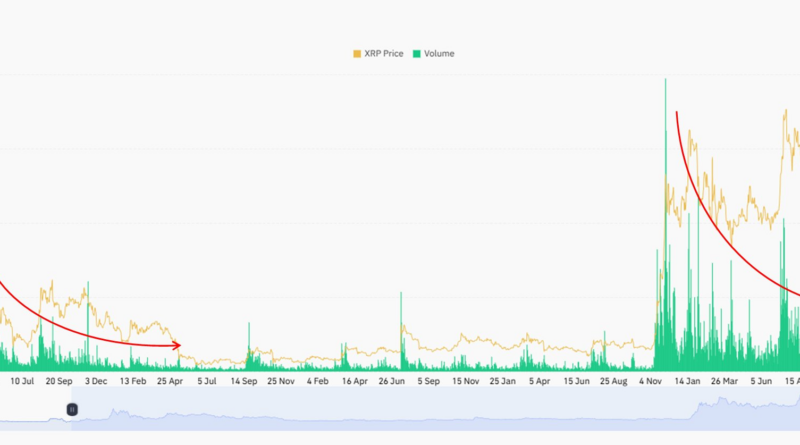Click the arrowhead of the left red curve
This screenshot has height=445, width=800.
[179, 345]
